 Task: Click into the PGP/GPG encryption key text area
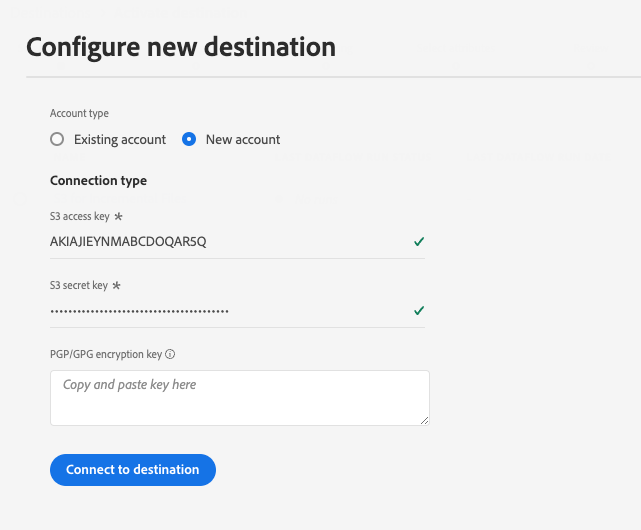pos(239,397)
